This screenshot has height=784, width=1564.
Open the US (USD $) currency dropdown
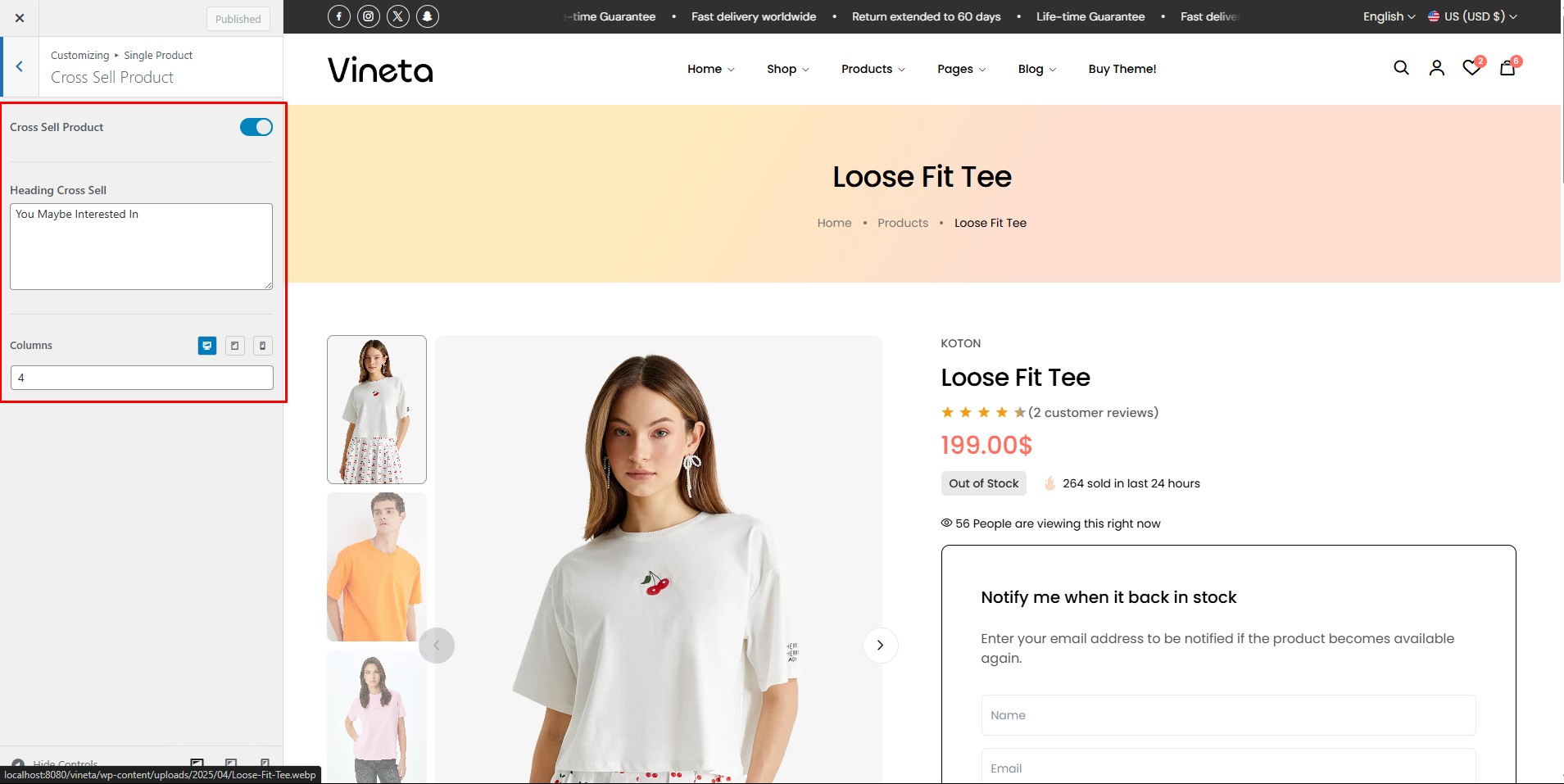coord(1472,16)
